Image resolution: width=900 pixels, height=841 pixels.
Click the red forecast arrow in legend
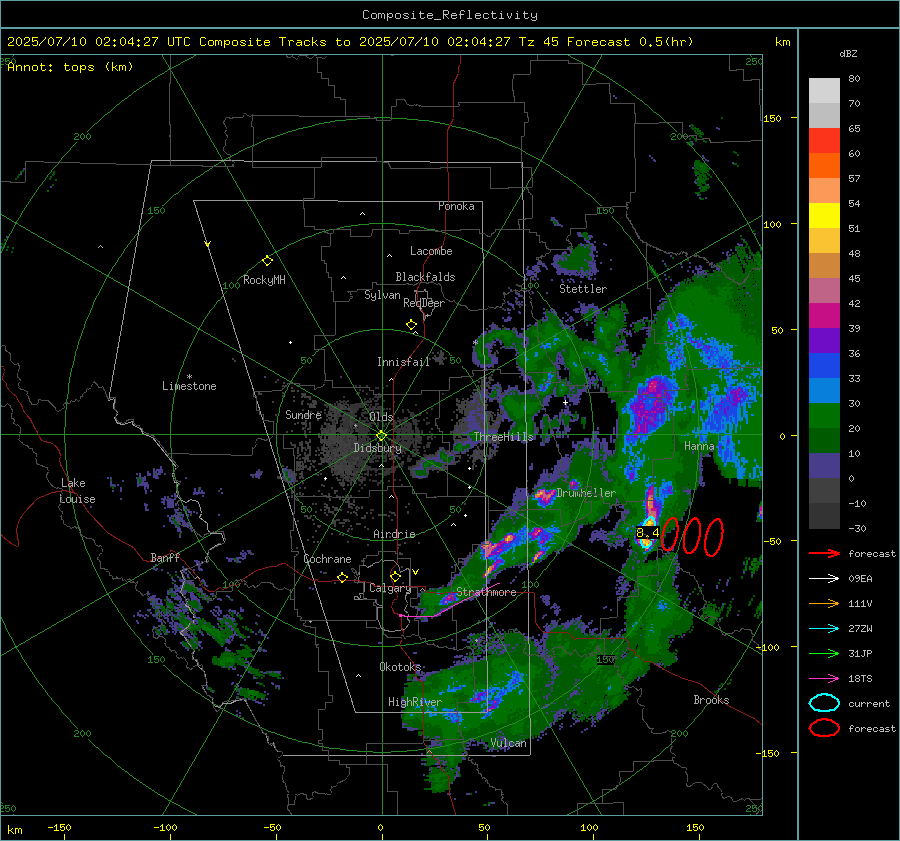point(824,553)
